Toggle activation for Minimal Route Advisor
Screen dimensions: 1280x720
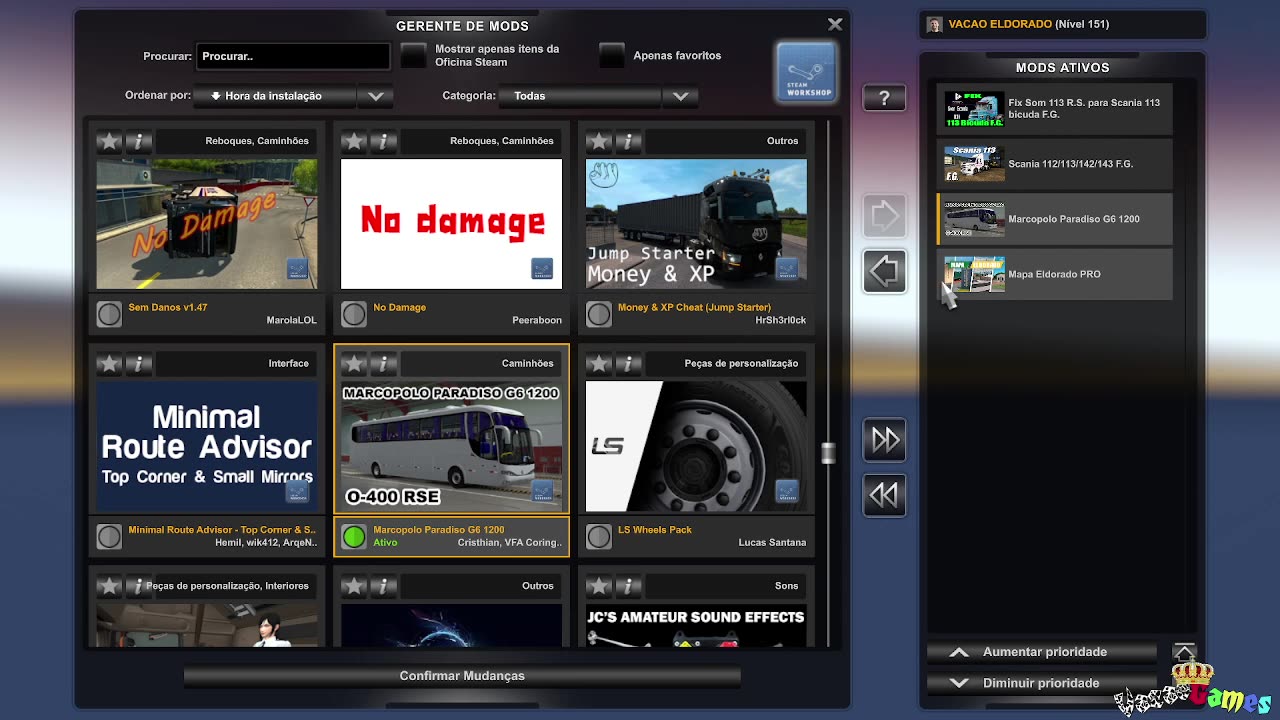coord(109,537)
